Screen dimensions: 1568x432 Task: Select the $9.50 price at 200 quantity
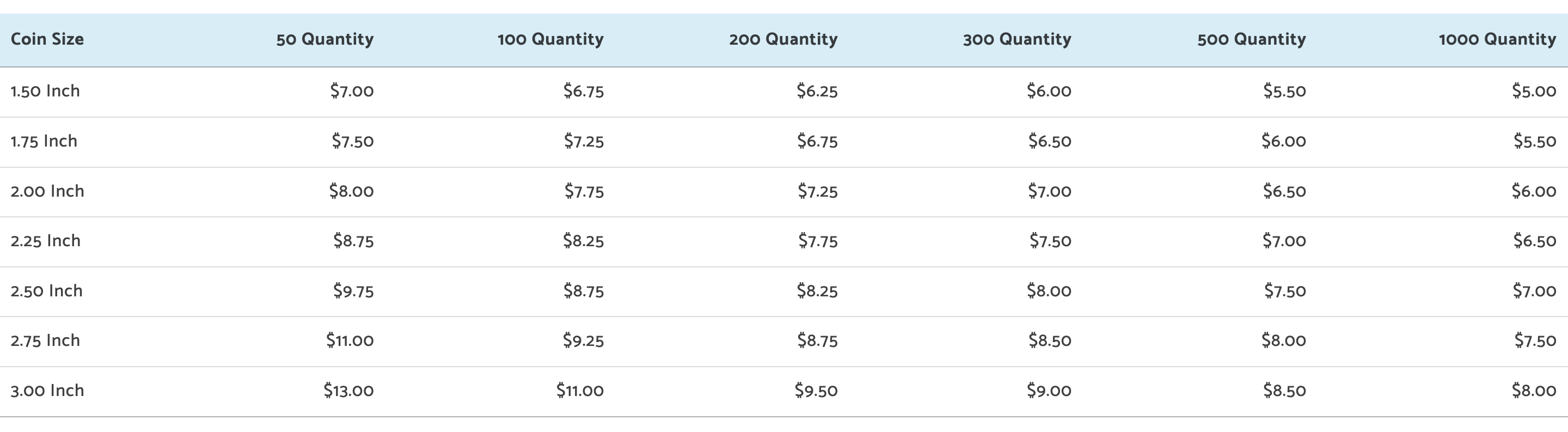[x=816, y=390]
